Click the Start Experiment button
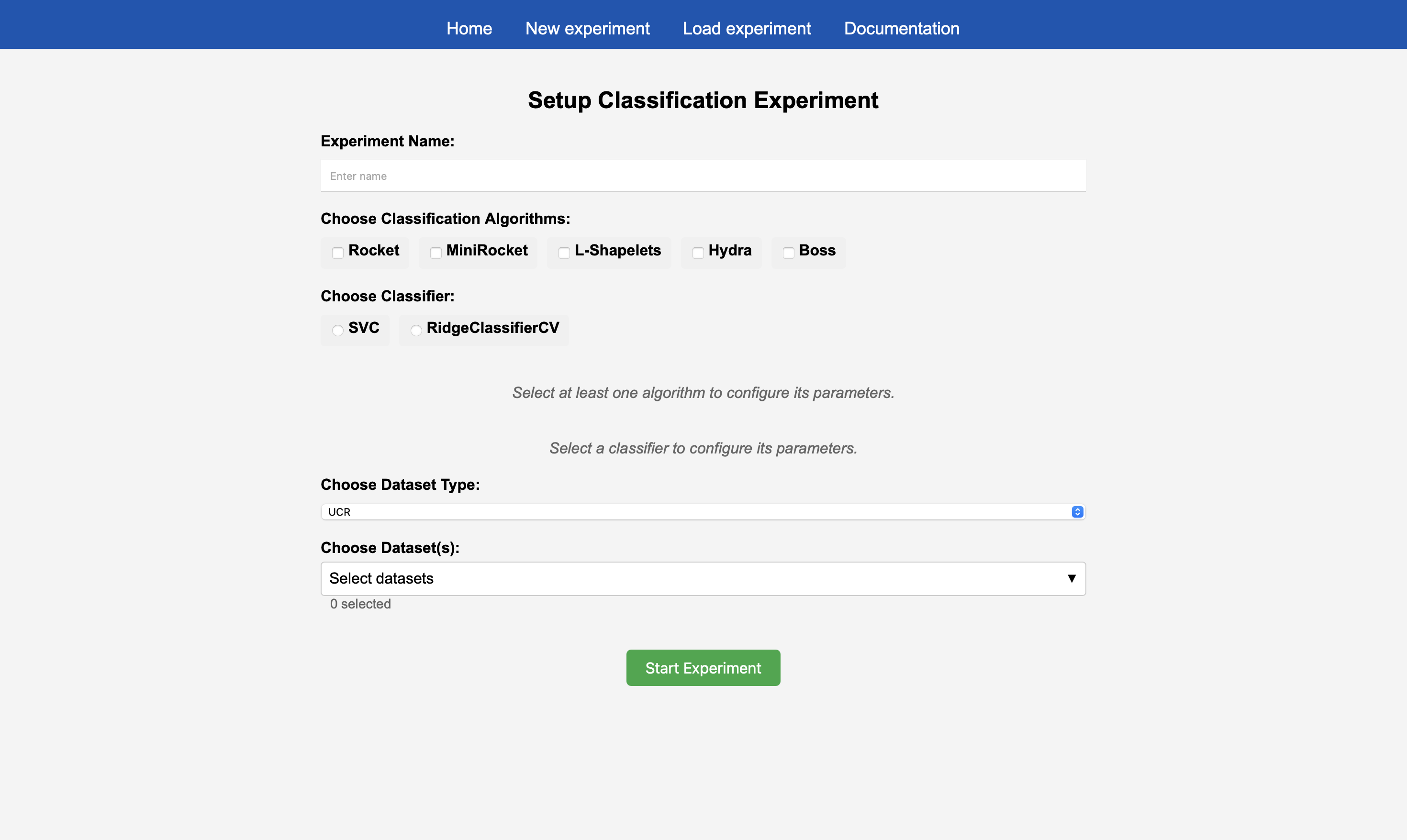This screenshot has height=840, width=1407. tap(703, 668)
